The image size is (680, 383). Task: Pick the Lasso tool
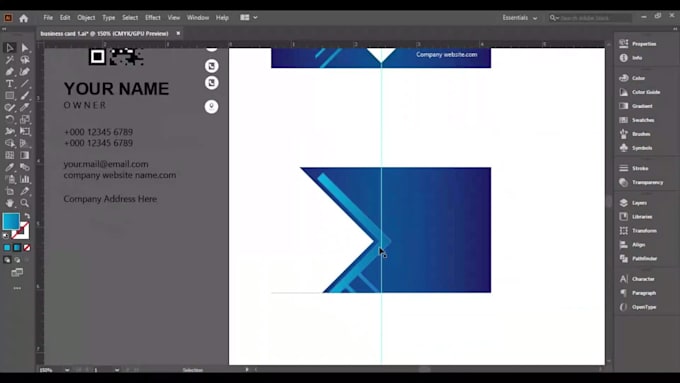25,60
